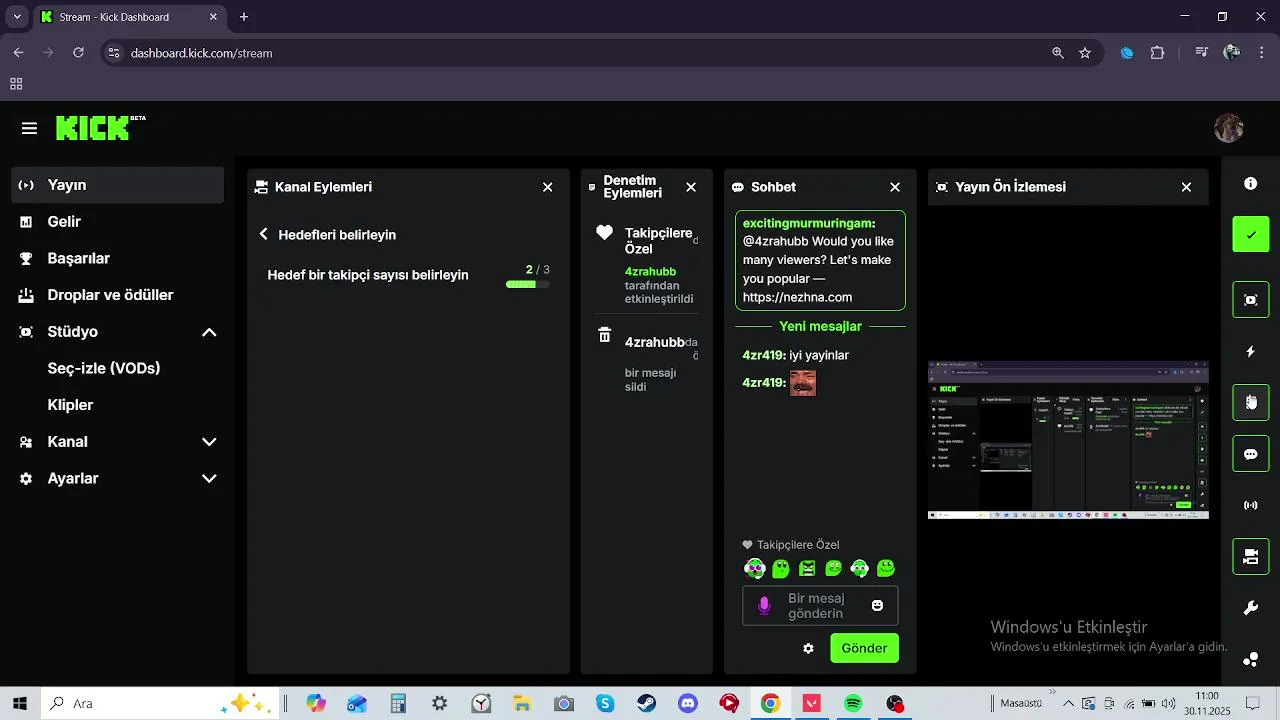This screenshot has width=1280, height=720.
Task: Open Seç-izle (VODs)
Action: [x=104, y=368]
